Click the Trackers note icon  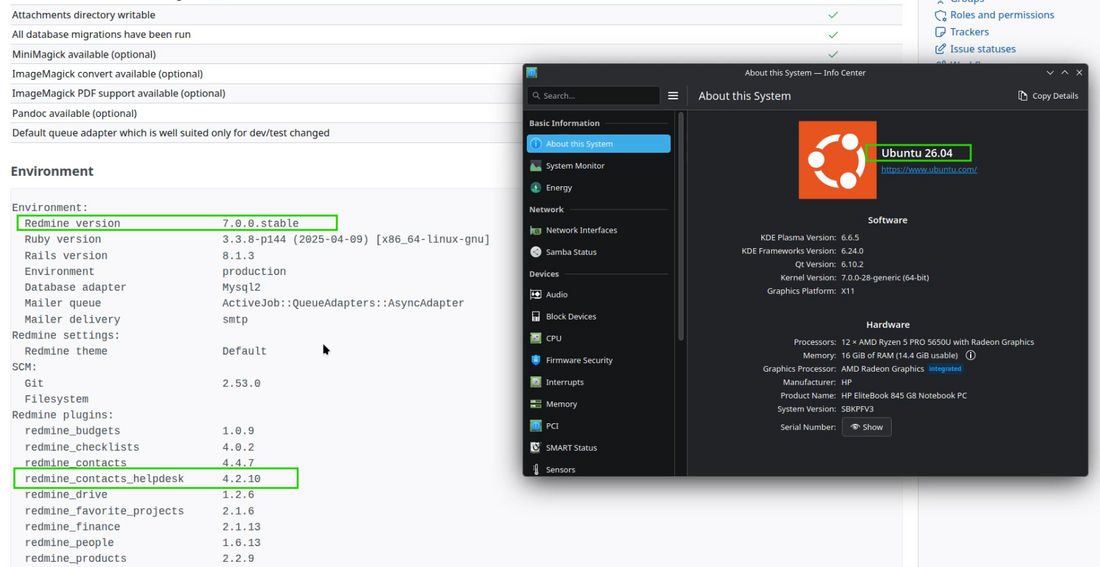tap(941, 32)
